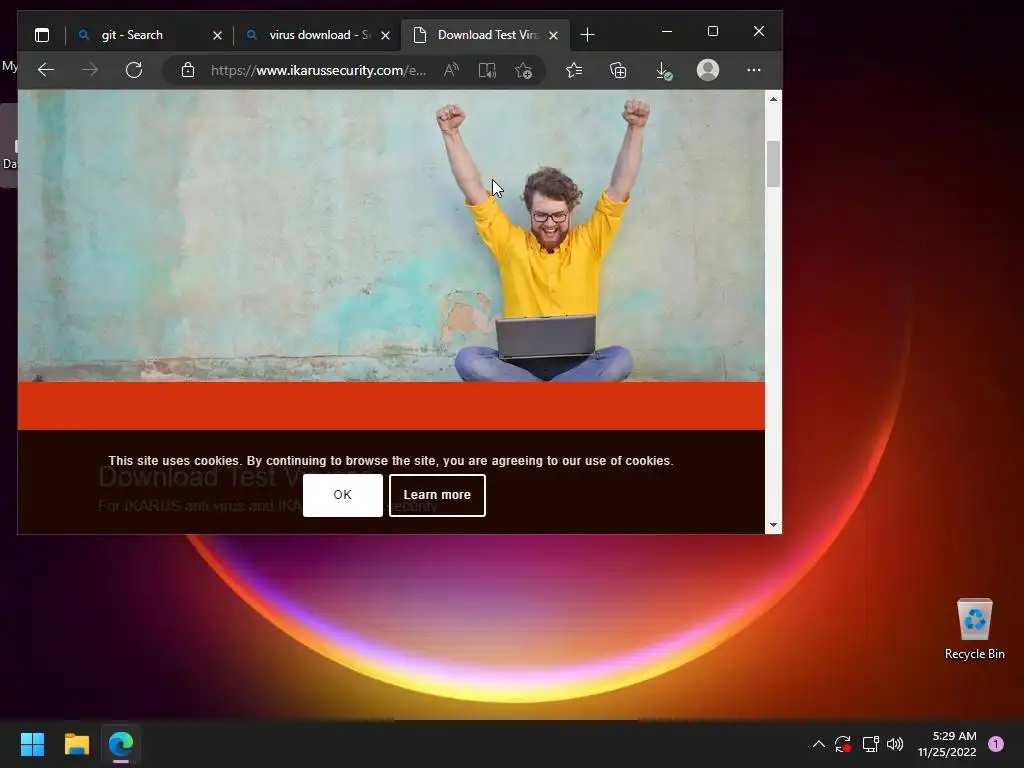Image resolution: width=1024 pixels, height=768 pixels.
Task: Close the 'Download Test Virus' tab
Action: click(x=553, y=35)
